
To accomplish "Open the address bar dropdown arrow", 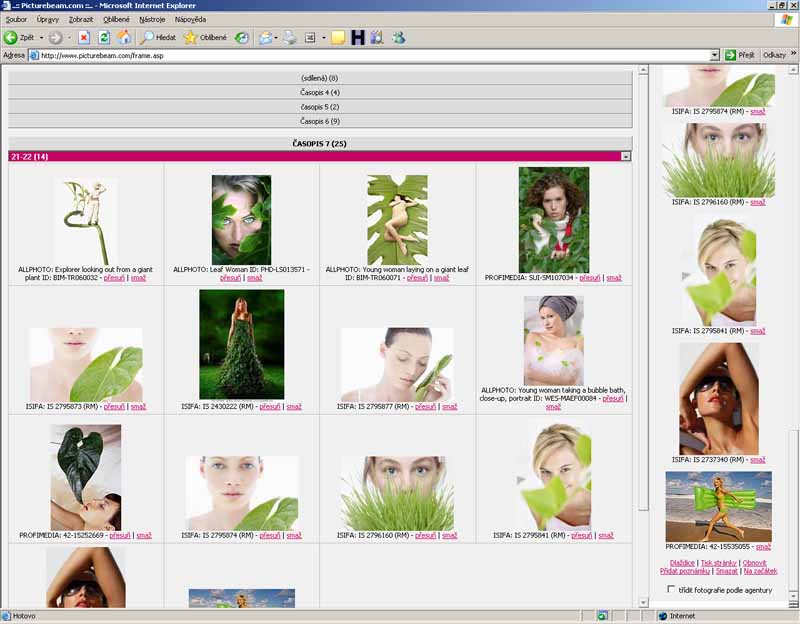I will click(x=714, y=55).
